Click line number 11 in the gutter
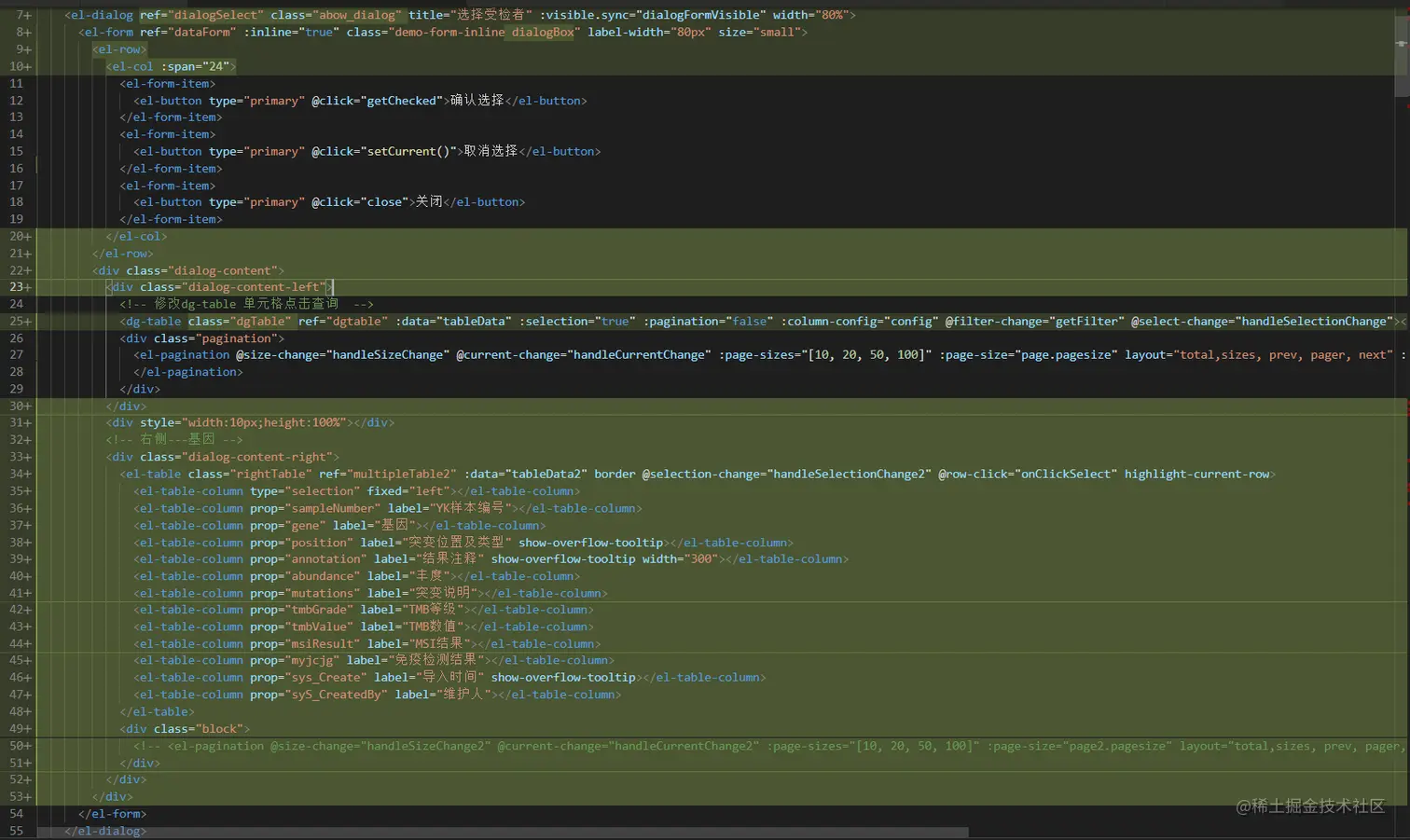Viewport: 1410px width, 840px height. coord(17,84)
